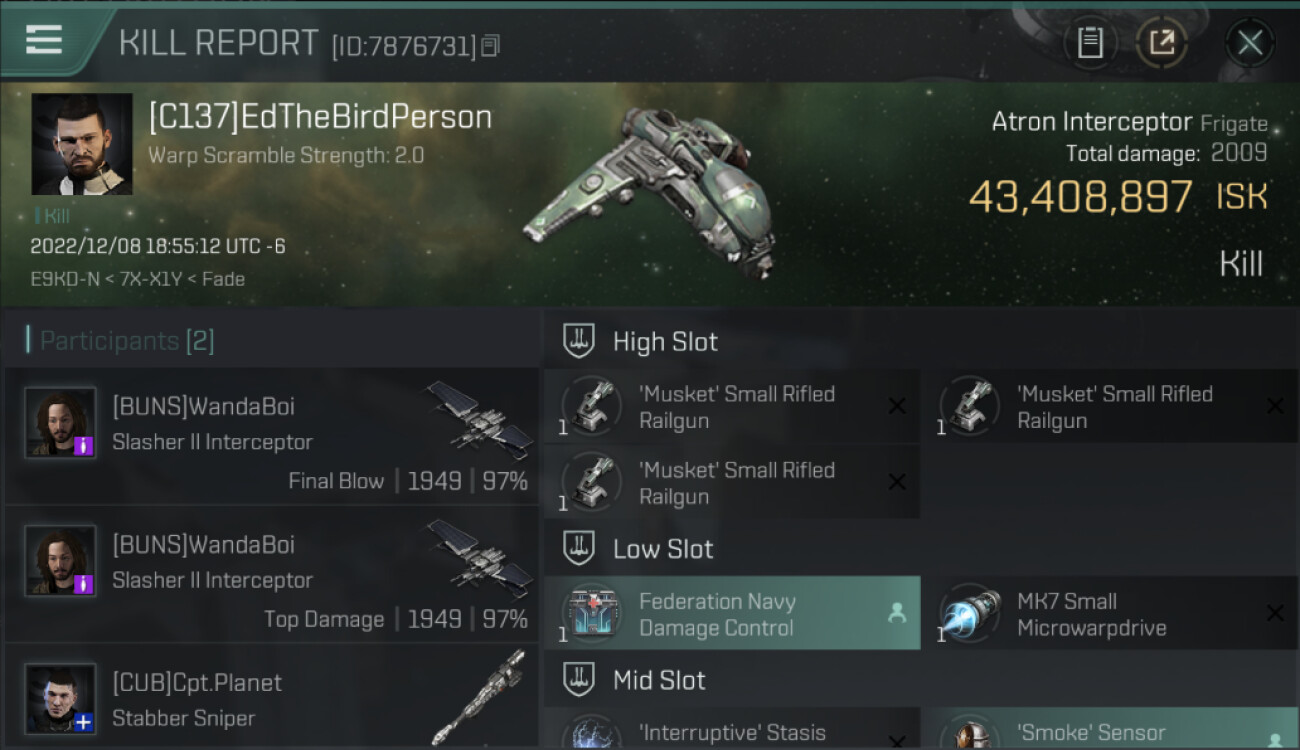Viewport: 1300px width, 750px height.
Task: Copy the kill report ID icon
Action: (x=490, y=46)
